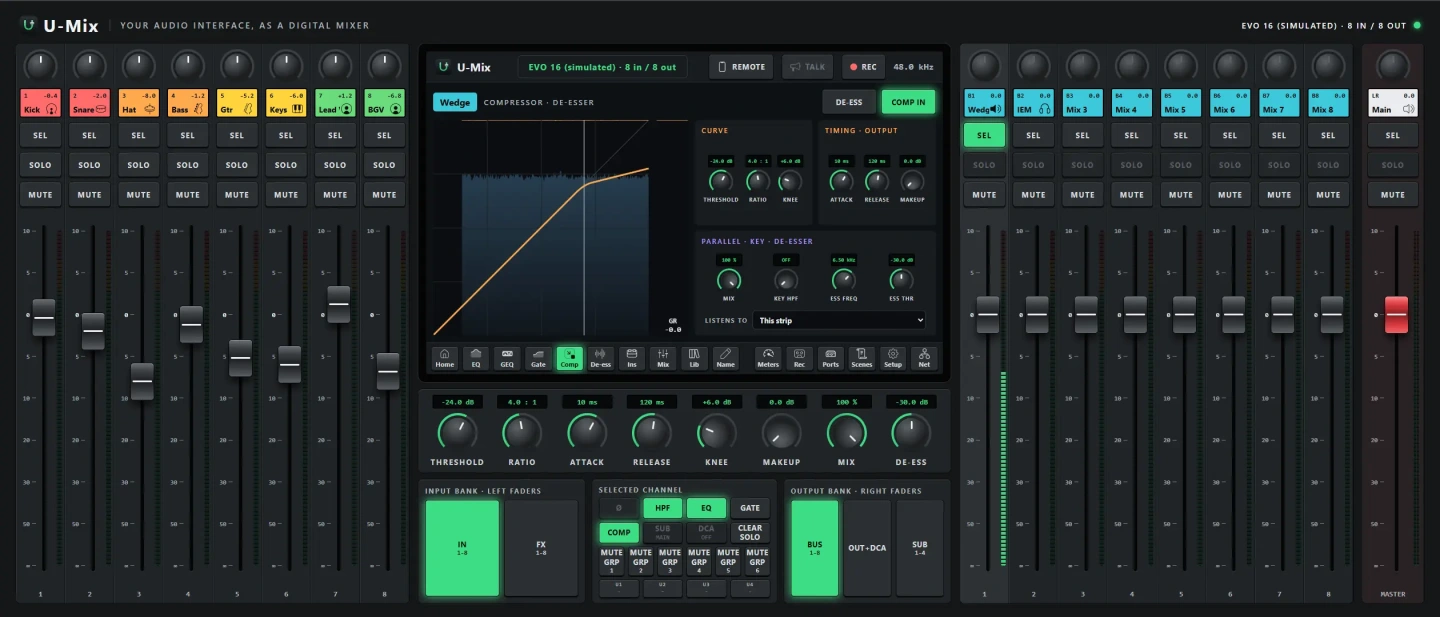Open the Mix page icon

(663, 358)
